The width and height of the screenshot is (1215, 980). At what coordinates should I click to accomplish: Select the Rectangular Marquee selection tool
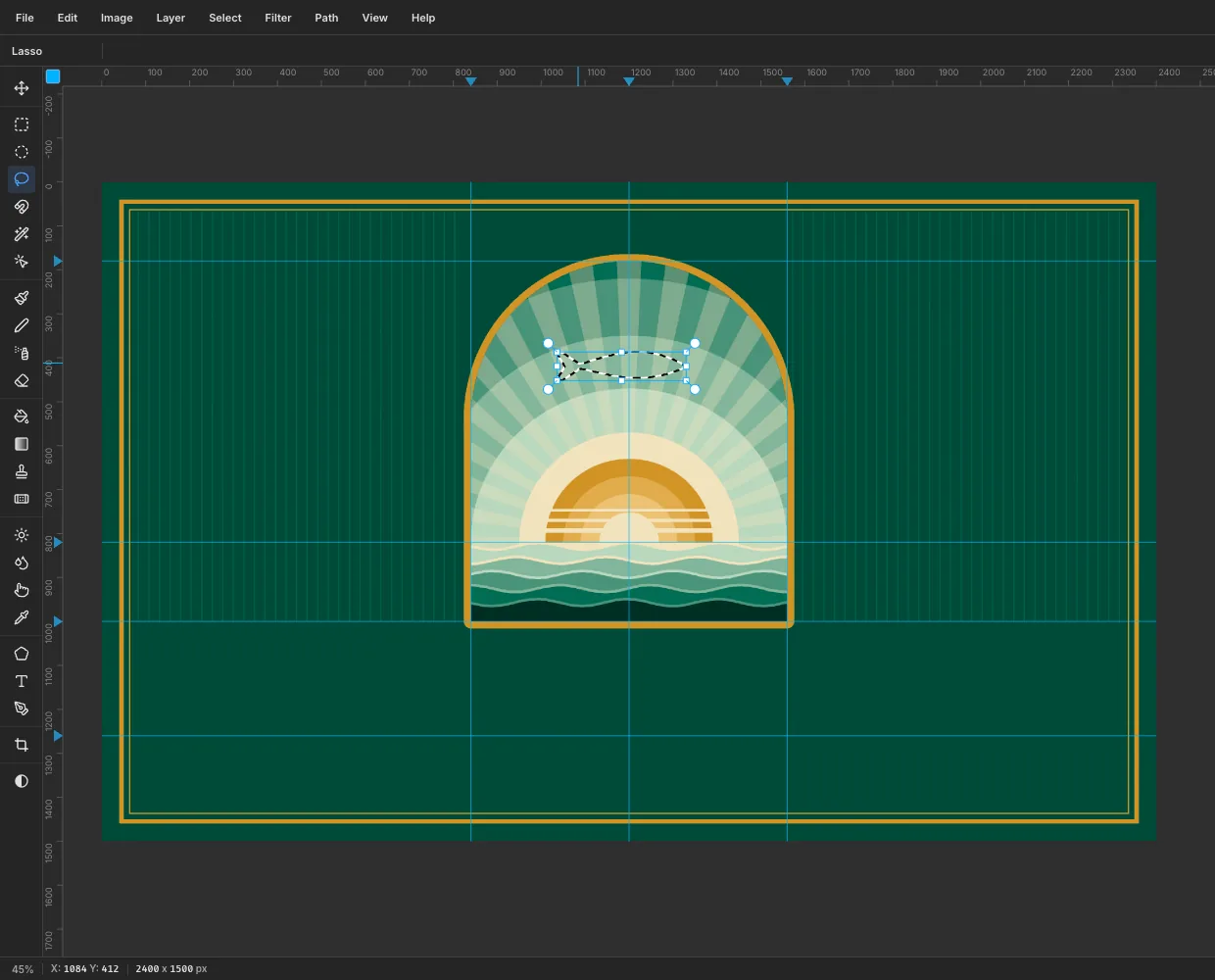tap(22, 124)
